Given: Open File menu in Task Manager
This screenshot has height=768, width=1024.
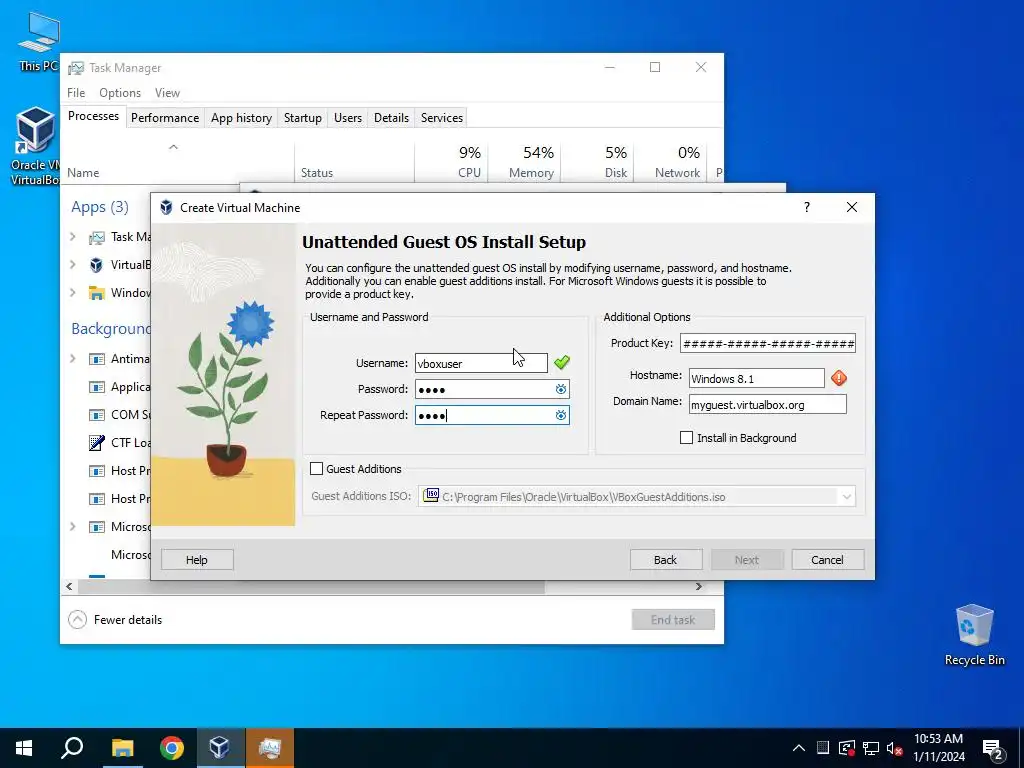Looking at the screenshot, I should pos(76,93).
